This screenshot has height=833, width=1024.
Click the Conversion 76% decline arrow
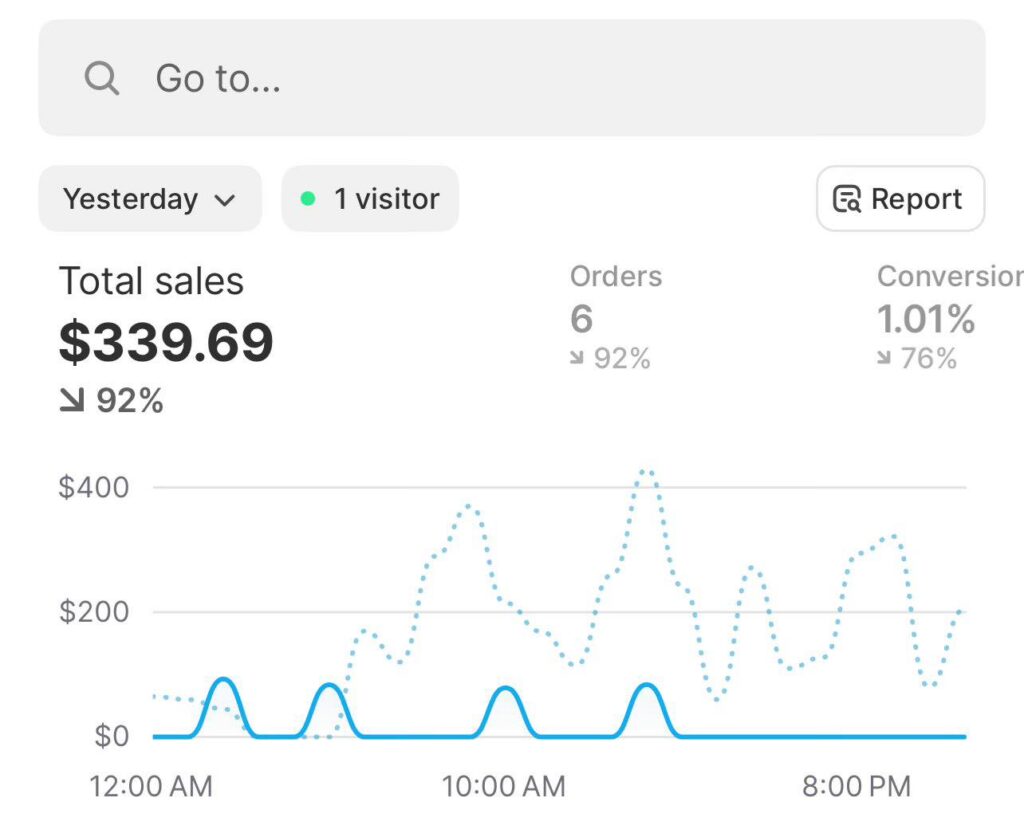(x=884, y=358)
